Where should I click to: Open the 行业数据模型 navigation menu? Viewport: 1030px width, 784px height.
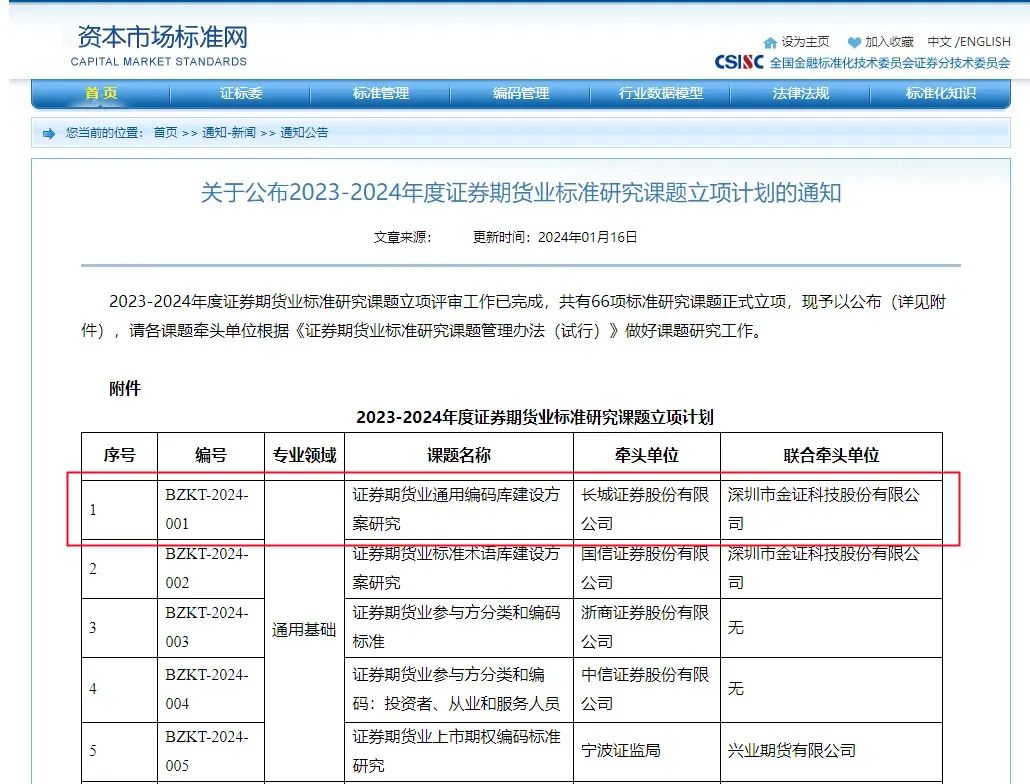(660, 93)
